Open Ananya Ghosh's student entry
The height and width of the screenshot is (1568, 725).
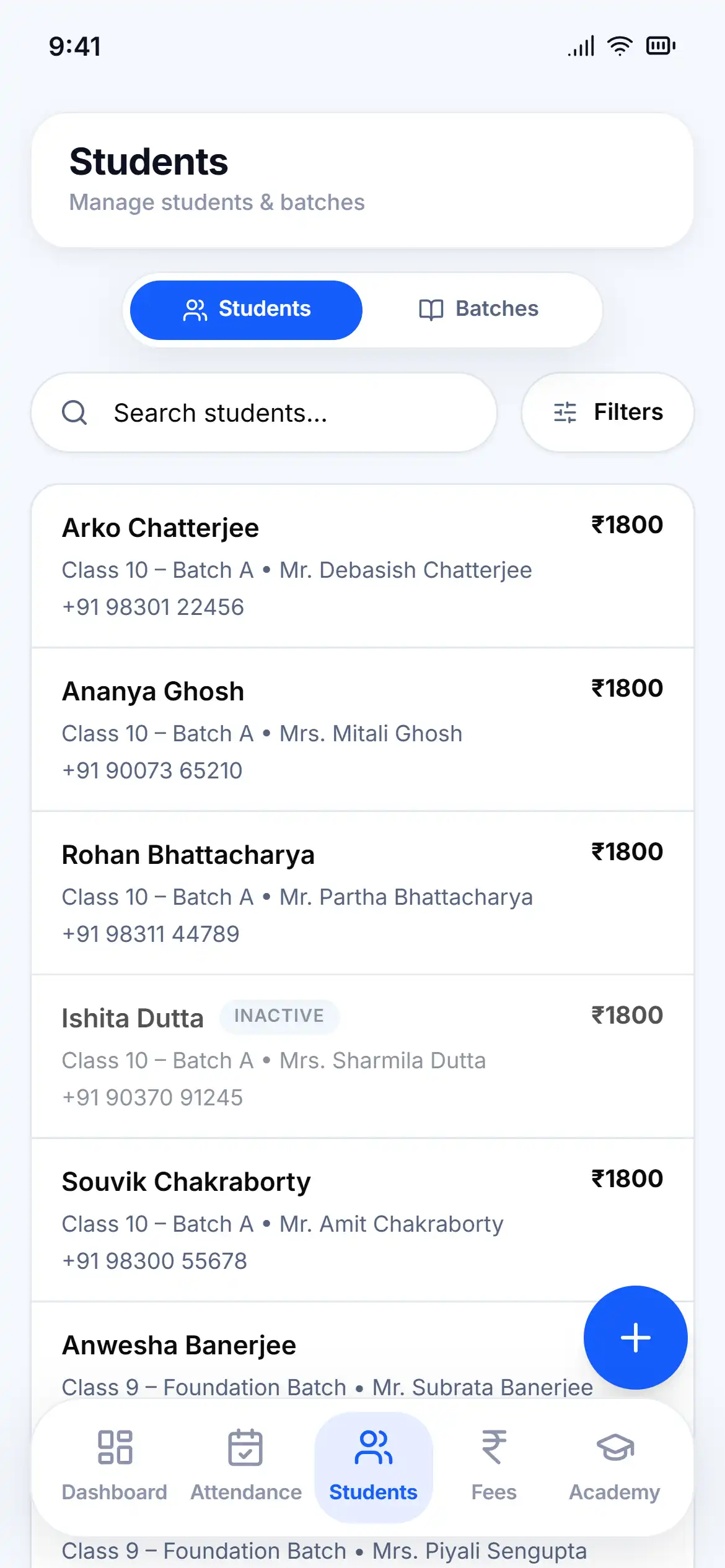[362, 730]
